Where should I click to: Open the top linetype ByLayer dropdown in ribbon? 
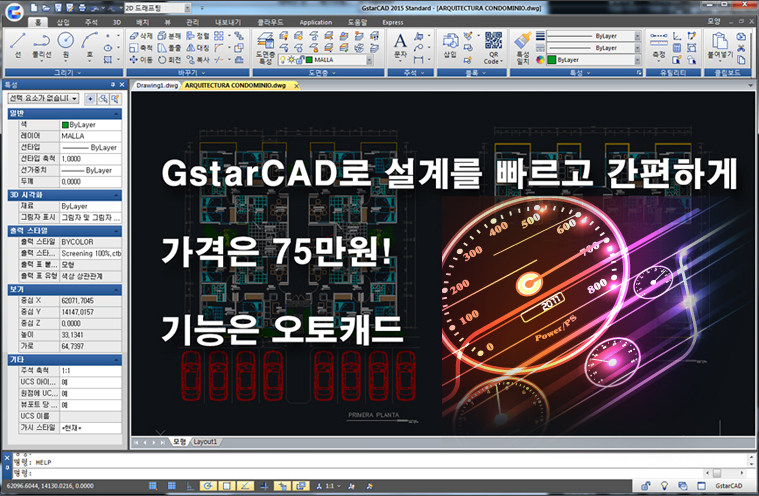pos(637,36)
